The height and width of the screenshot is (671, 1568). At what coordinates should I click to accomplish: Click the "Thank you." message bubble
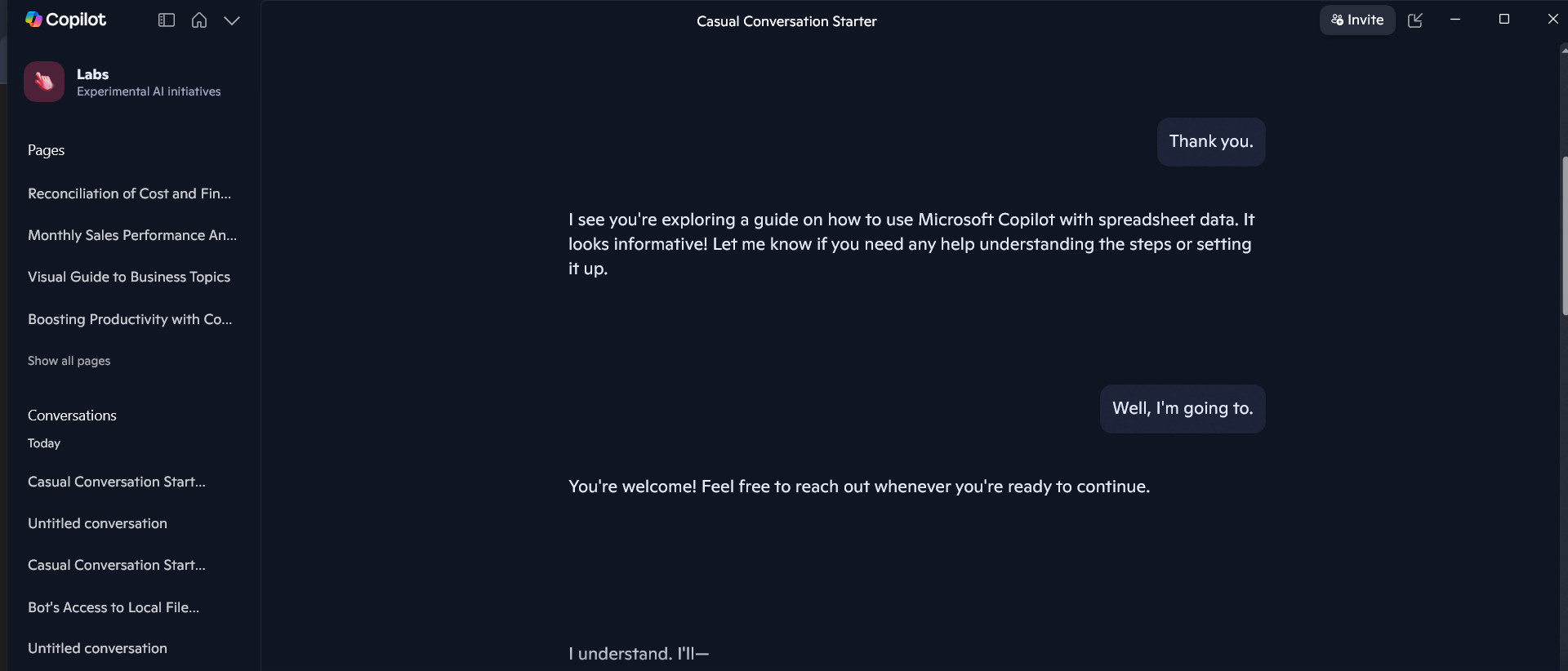point(1210,141)
